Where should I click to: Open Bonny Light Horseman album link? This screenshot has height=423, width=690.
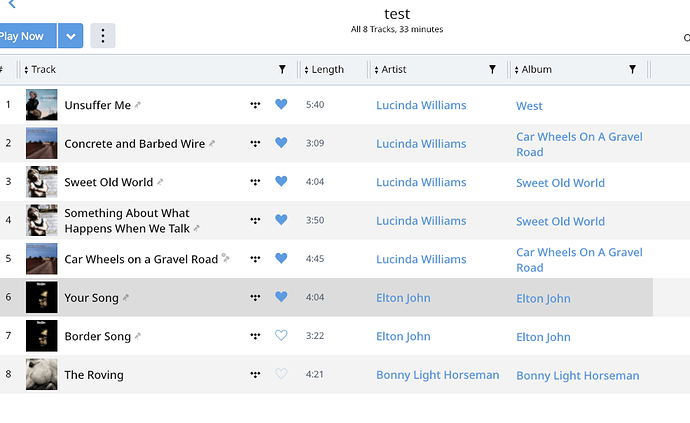click(577, 375)
